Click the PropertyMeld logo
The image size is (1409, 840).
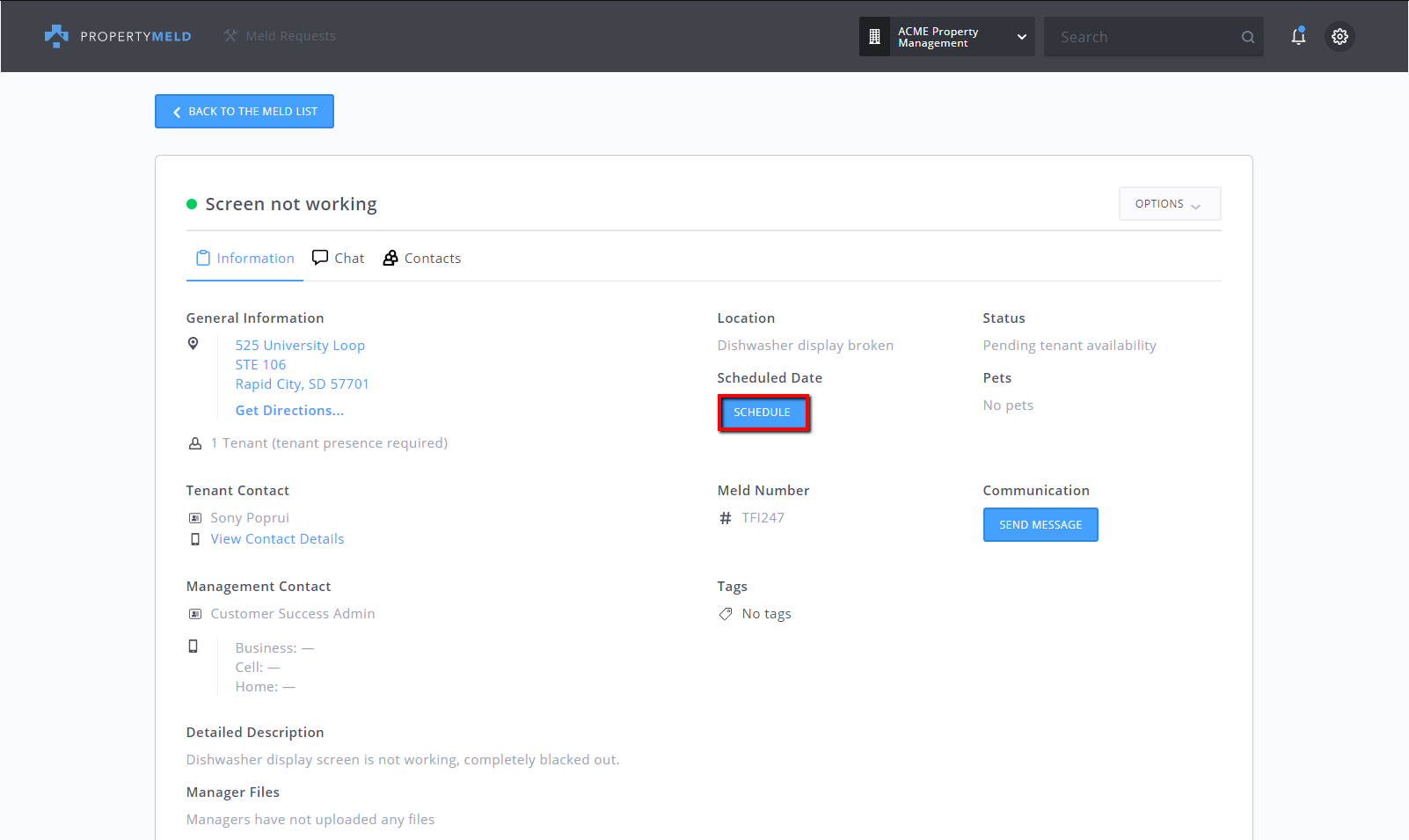tap(56, 36)
